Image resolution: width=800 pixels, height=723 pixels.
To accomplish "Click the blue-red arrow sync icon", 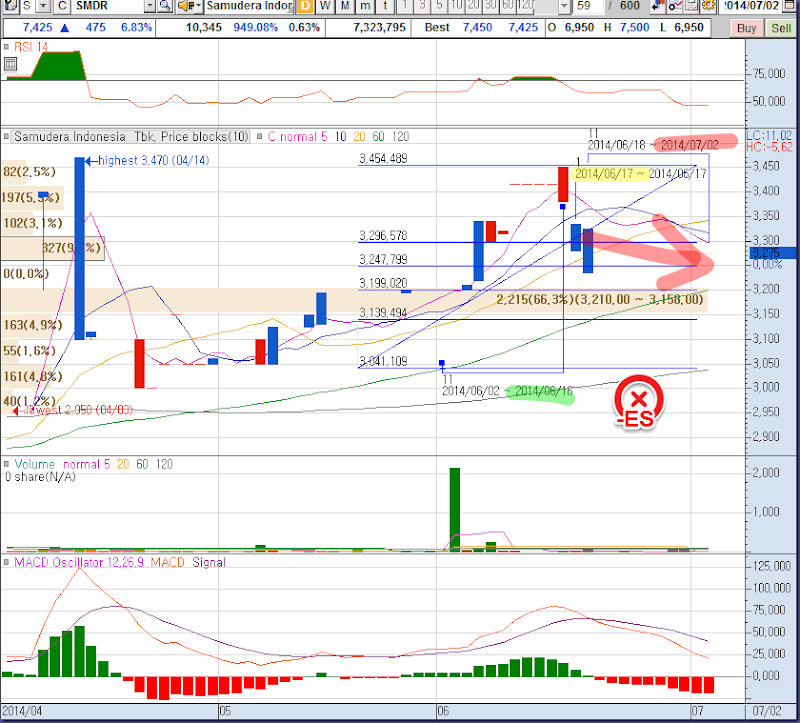I will pyautogui.click(x=659, y=6).
